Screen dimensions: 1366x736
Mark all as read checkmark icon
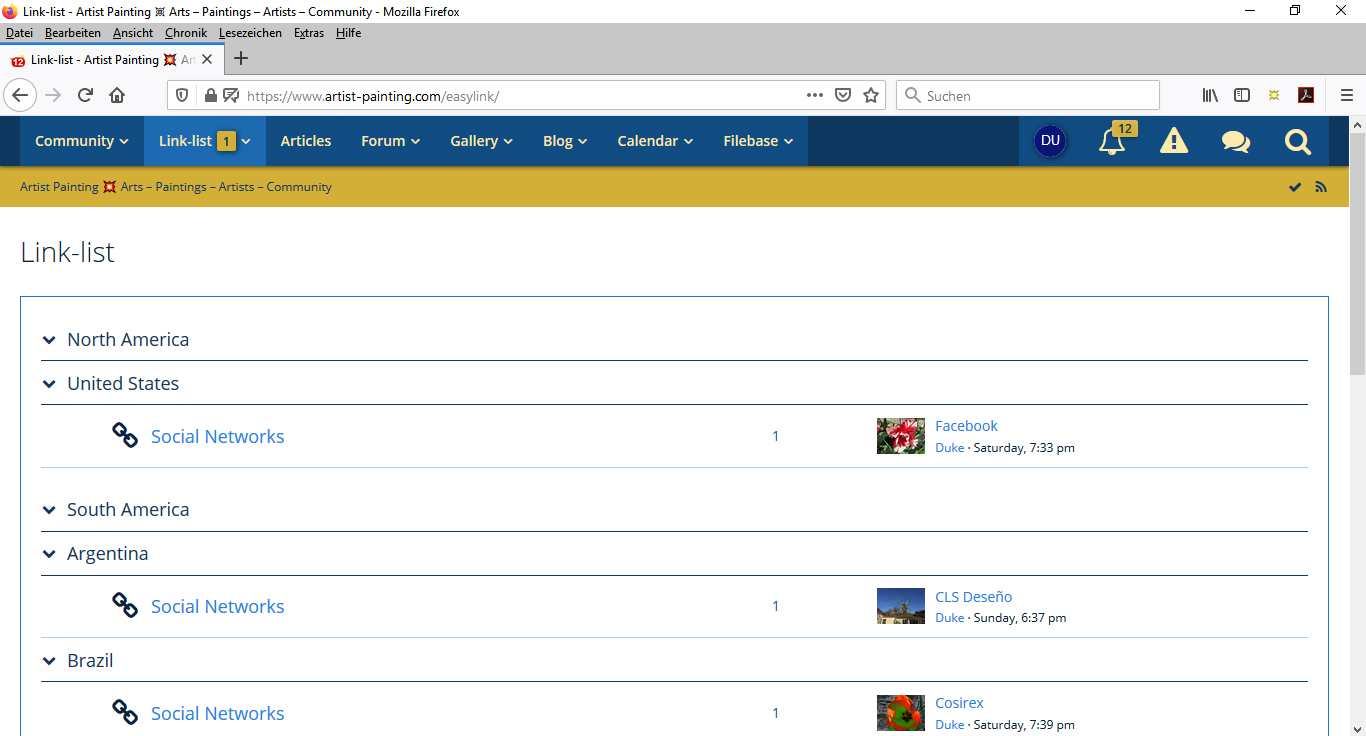[1295, 187]
